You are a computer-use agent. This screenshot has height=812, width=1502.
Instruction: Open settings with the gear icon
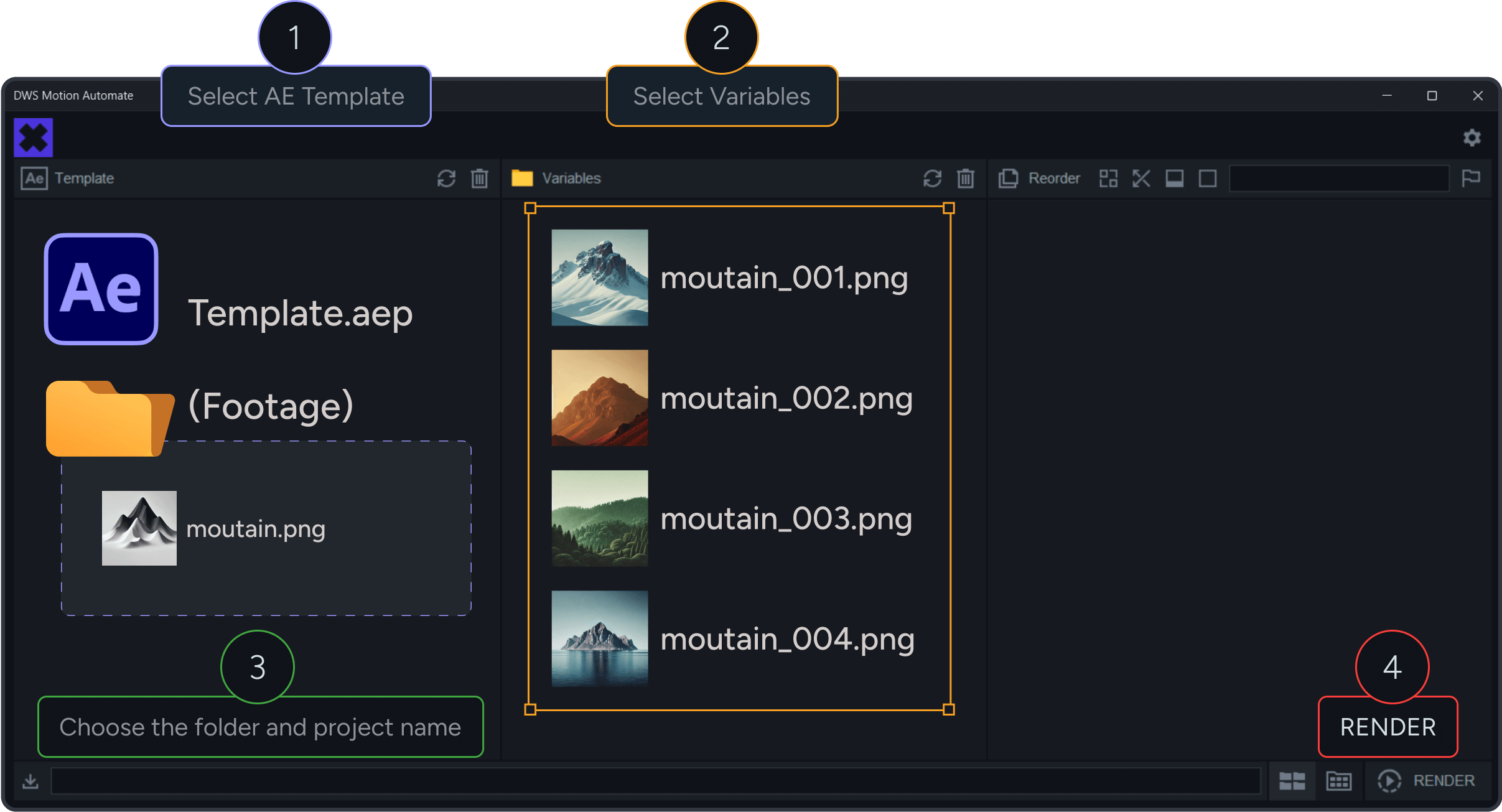point(1472,138)
